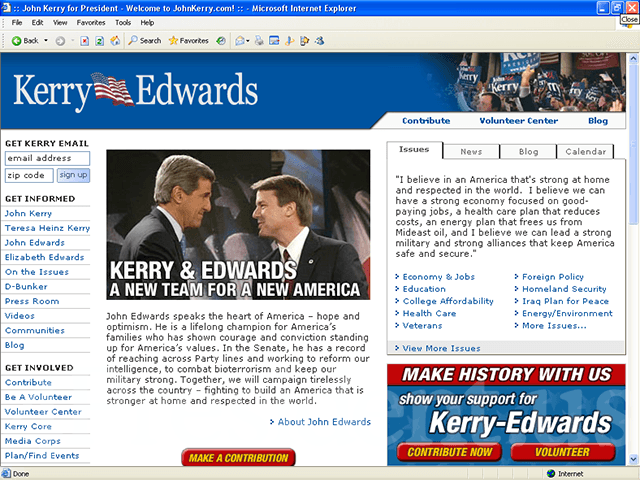This screenshot has width=640, height=480.
Task: Open the College Affordability issue
Action: click(448, 301)
